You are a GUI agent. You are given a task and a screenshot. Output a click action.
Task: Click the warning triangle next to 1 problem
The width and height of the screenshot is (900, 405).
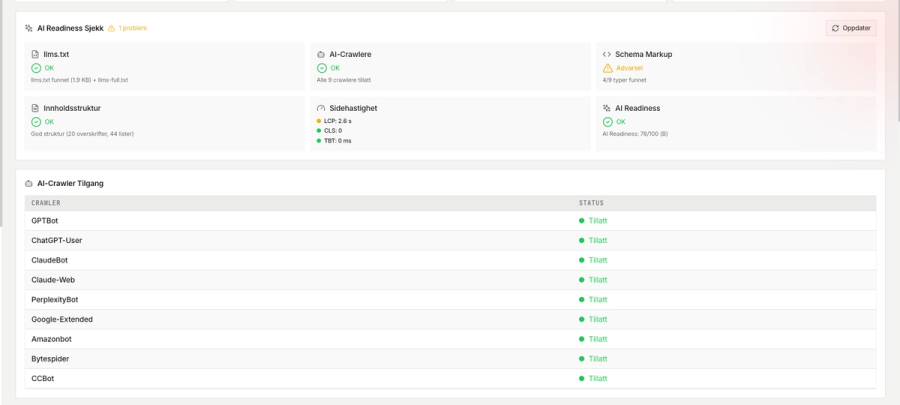pos(111,28)
